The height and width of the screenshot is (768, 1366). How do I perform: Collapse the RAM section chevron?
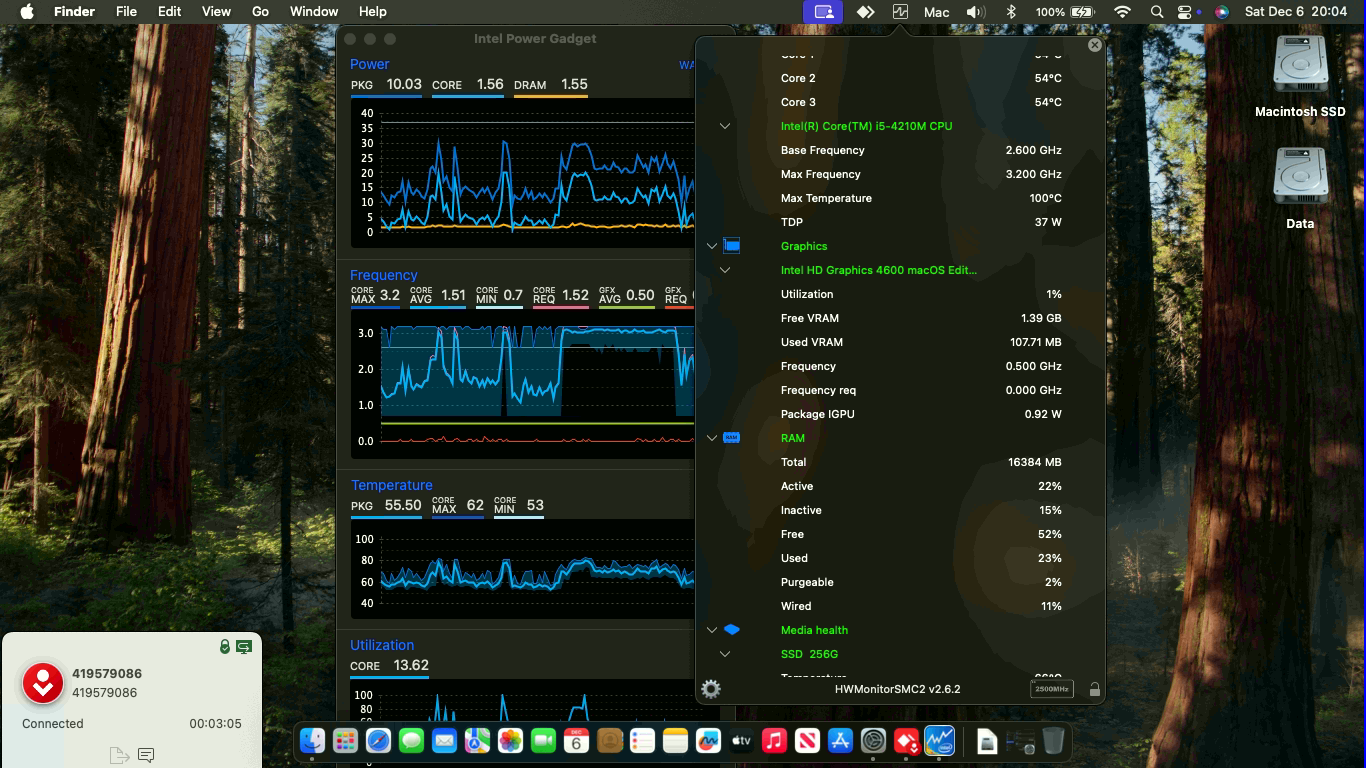(x=711, y=437)
